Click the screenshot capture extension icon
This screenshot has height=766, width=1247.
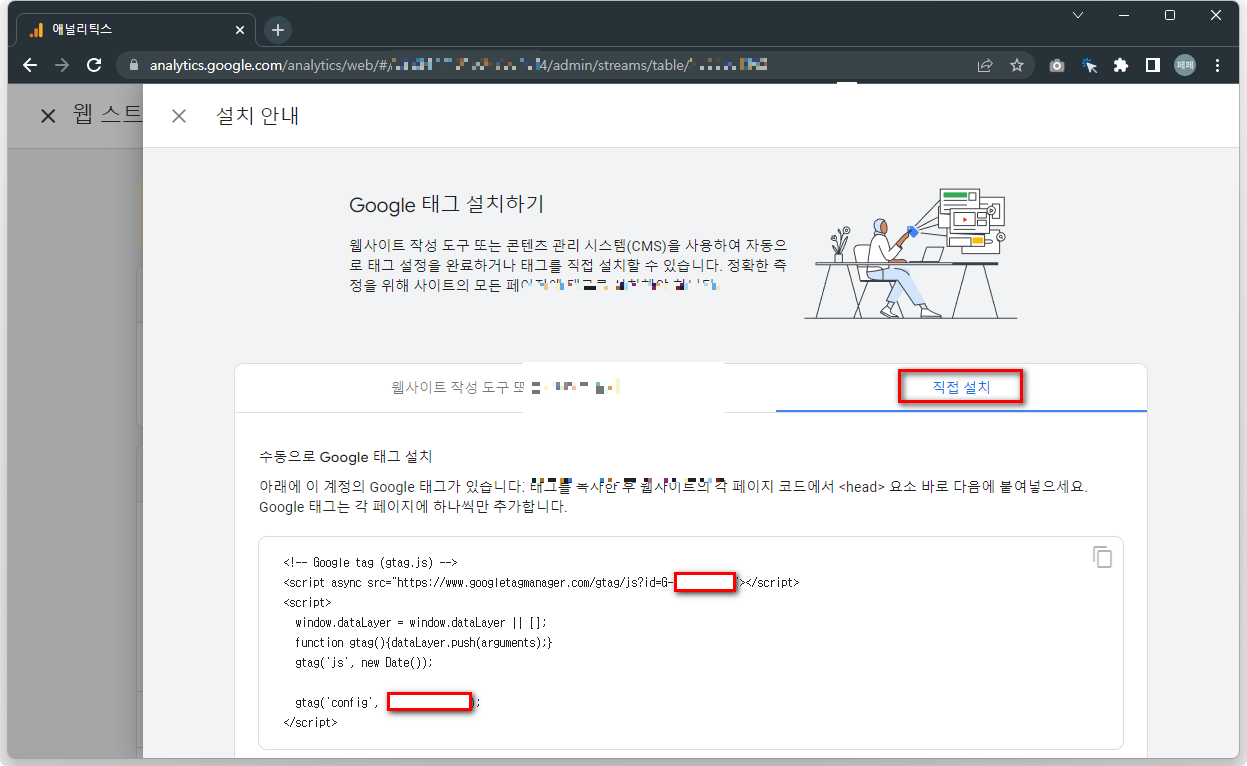tap(1056, 64)
